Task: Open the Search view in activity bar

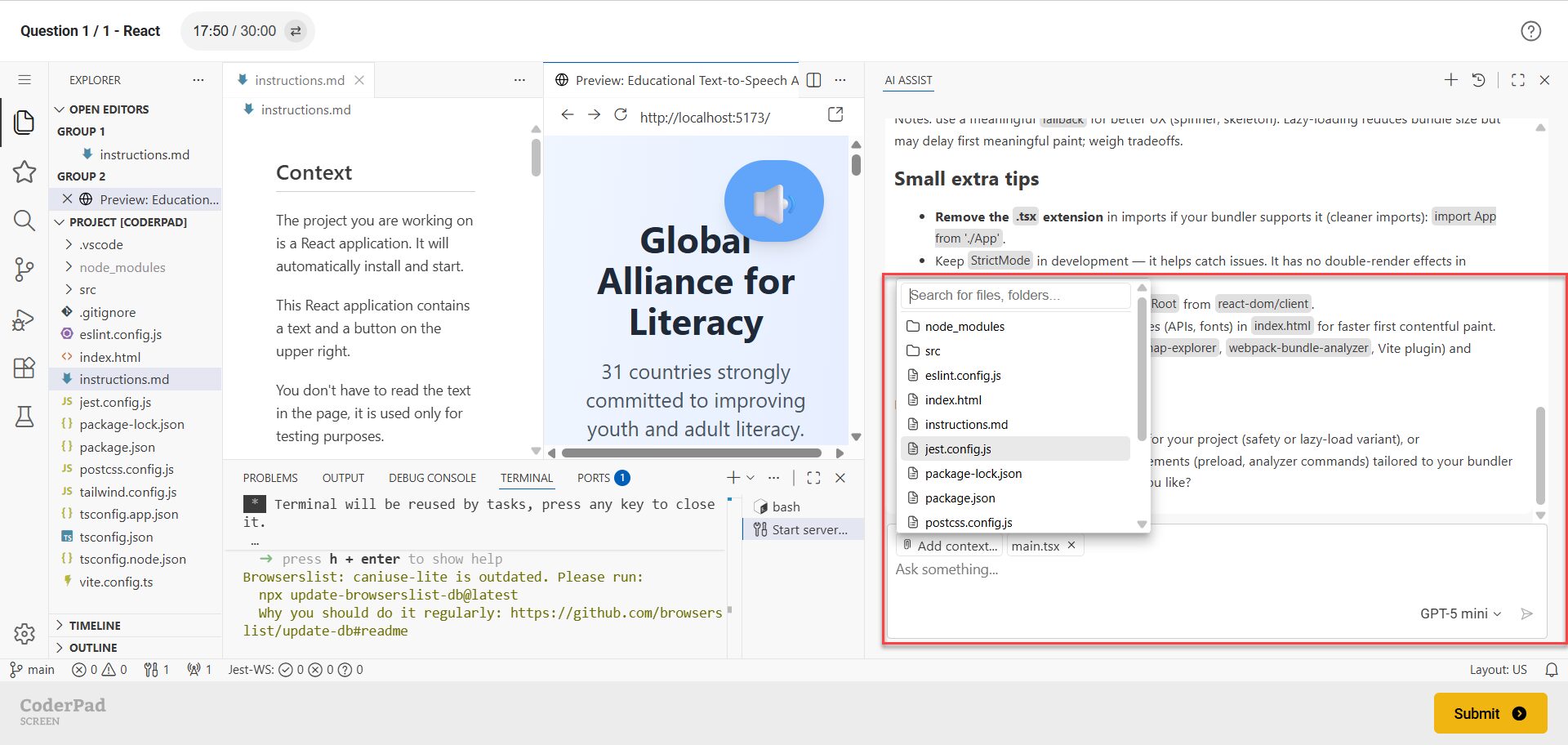Action: [x=24, y=221]
